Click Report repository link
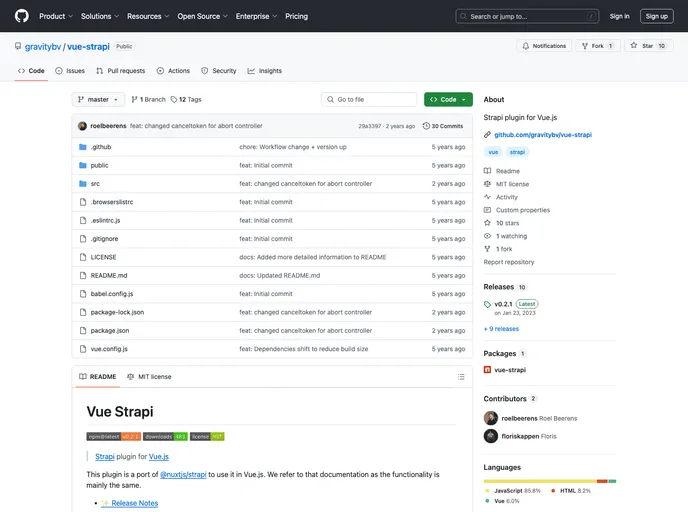Image resolution: width=688 pixels, height=512 pixels. (x=509, y=262)
